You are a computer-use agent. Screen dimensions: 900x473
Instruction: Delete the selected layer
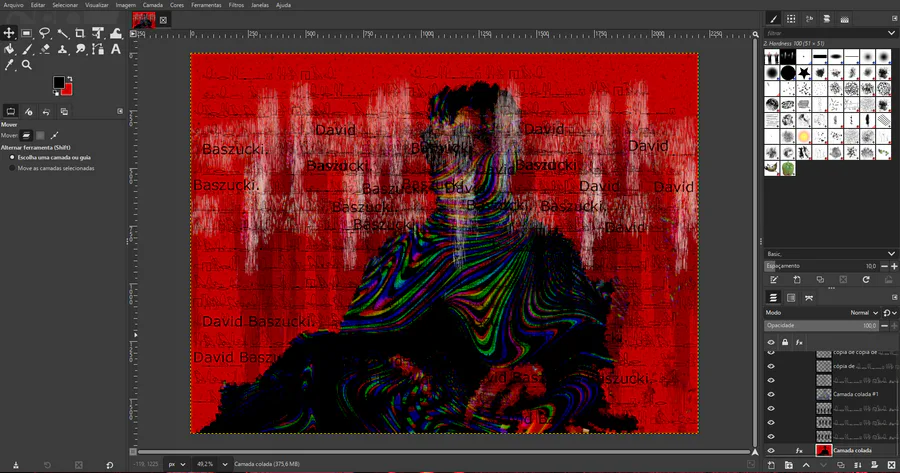coord(891,465)
